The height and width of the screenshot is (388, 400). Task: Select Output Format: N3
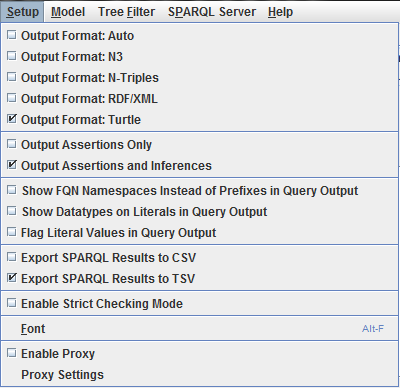pos(199,56)
